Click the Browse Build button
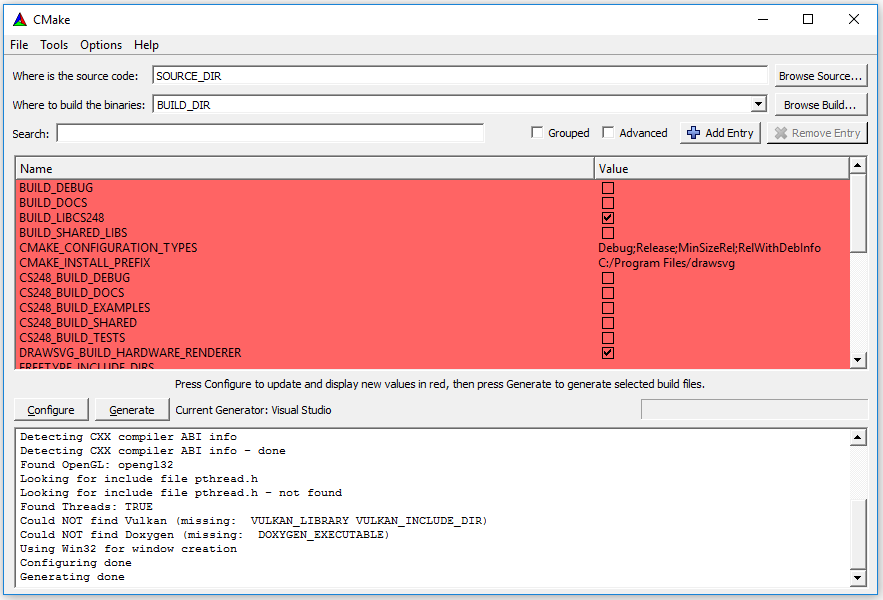 click(820, 105)
